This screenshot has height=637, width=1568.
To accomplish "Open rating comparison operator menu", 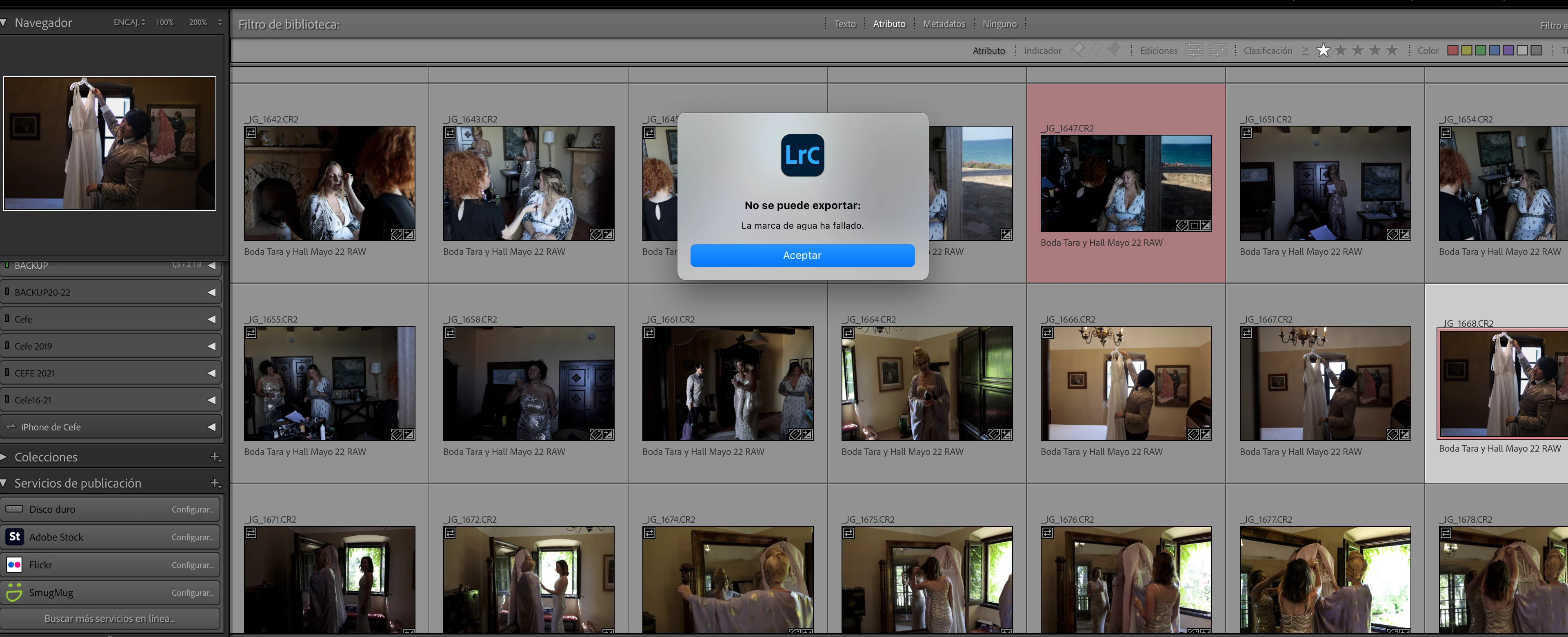I will (1304, 51).
